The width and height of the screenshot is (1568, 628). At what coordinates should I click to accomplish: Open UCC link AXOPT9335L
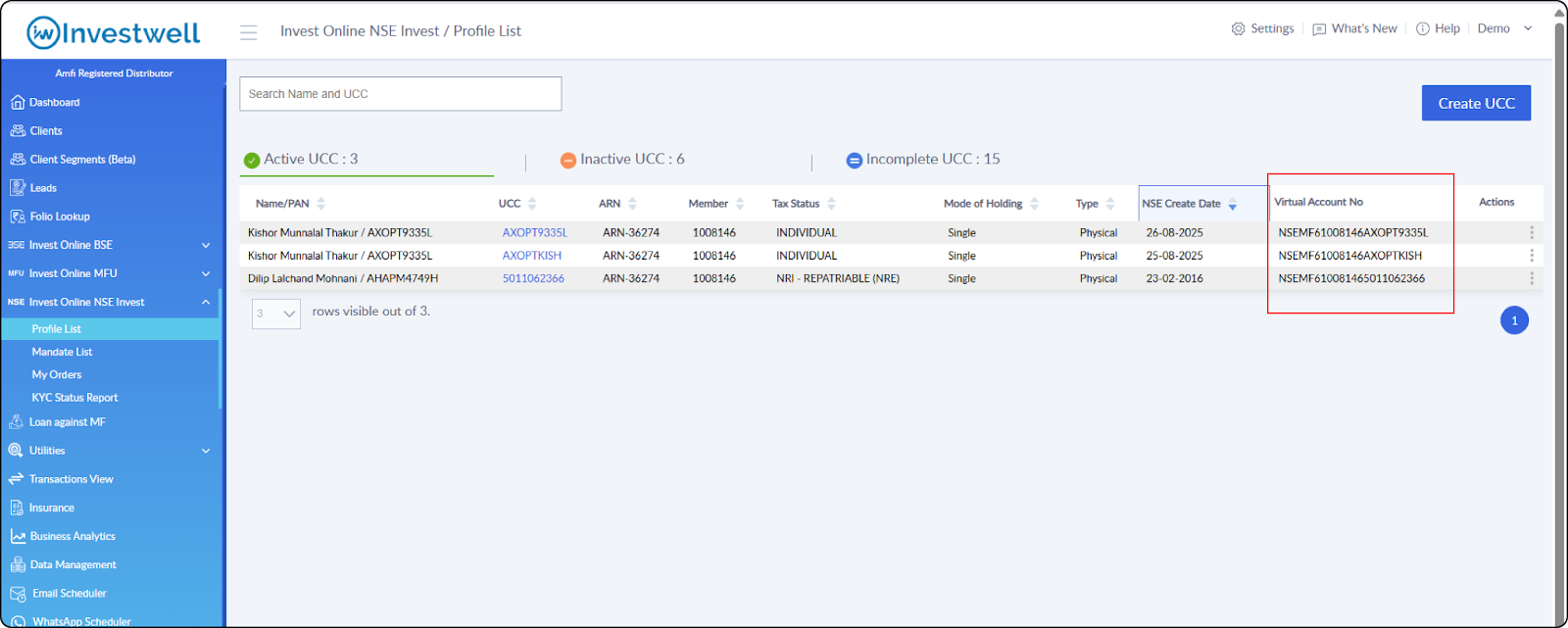tap(534, 233)
